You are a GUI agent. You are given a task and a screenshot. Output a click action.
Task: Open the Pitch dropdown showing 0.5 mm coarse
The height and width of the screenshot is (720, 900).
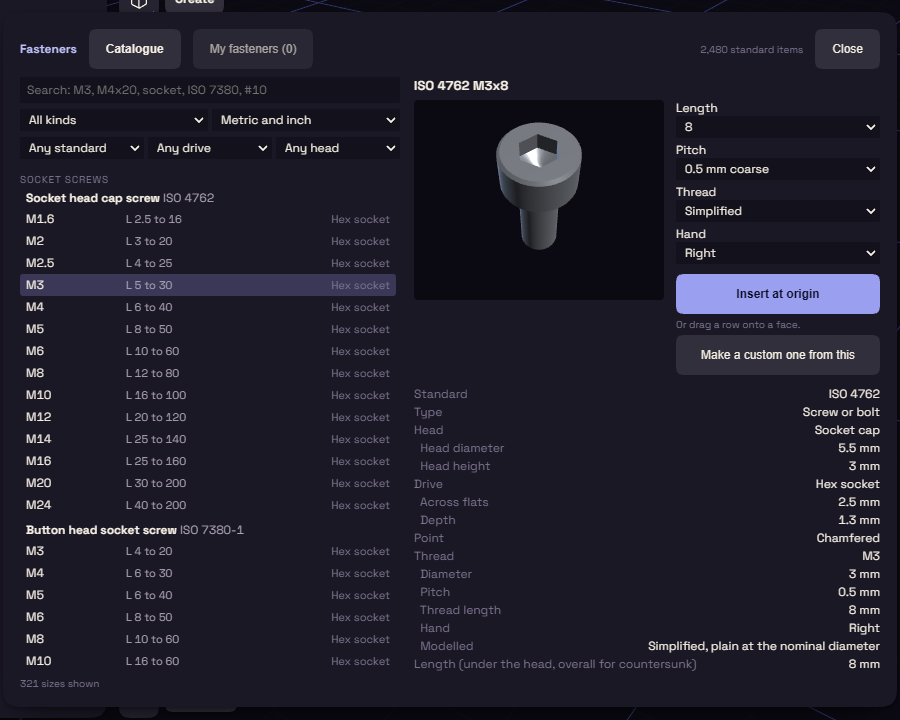777,169
